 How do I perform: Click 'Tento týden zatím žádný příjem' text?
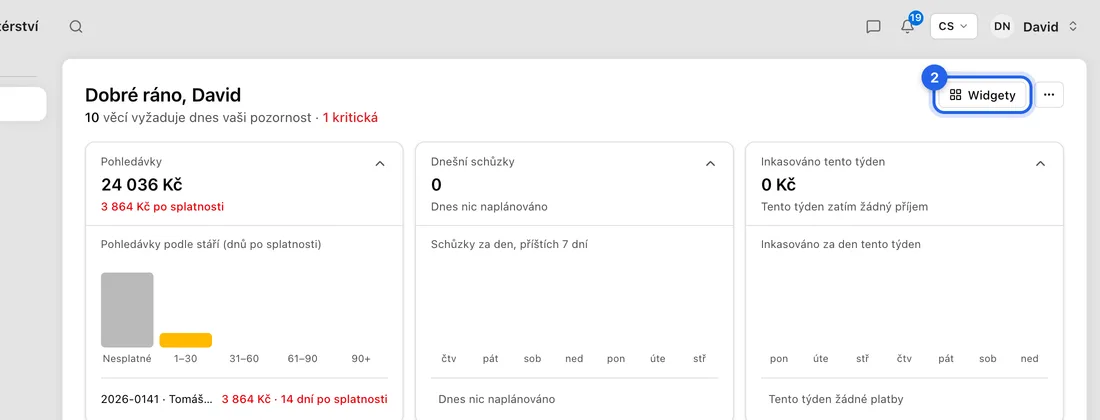pos(845,207)
